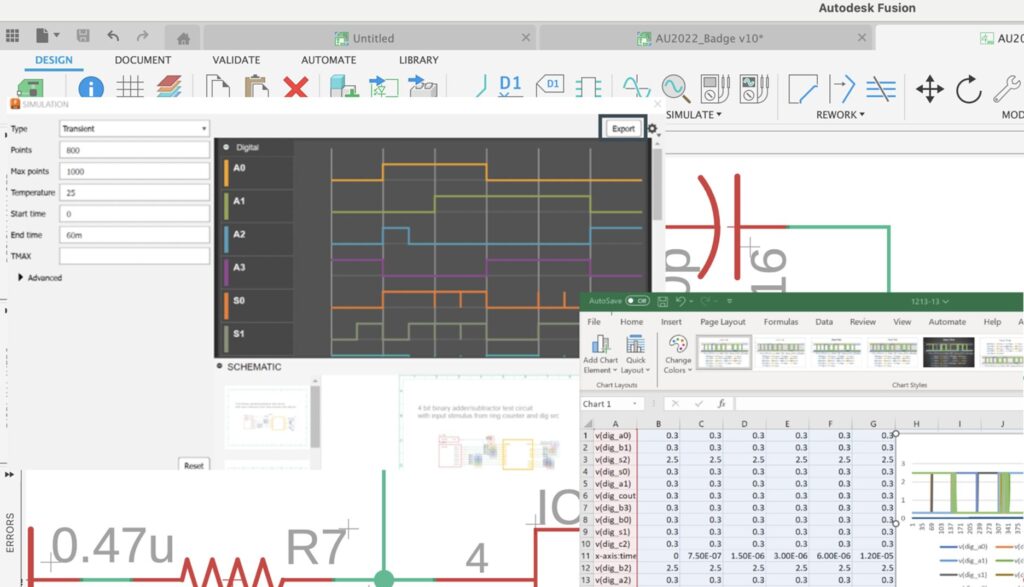The width and height of the screenshot is (1024, 587).
Task: Switch to the LIBRARY tab
Action: (x=419, y=59)
